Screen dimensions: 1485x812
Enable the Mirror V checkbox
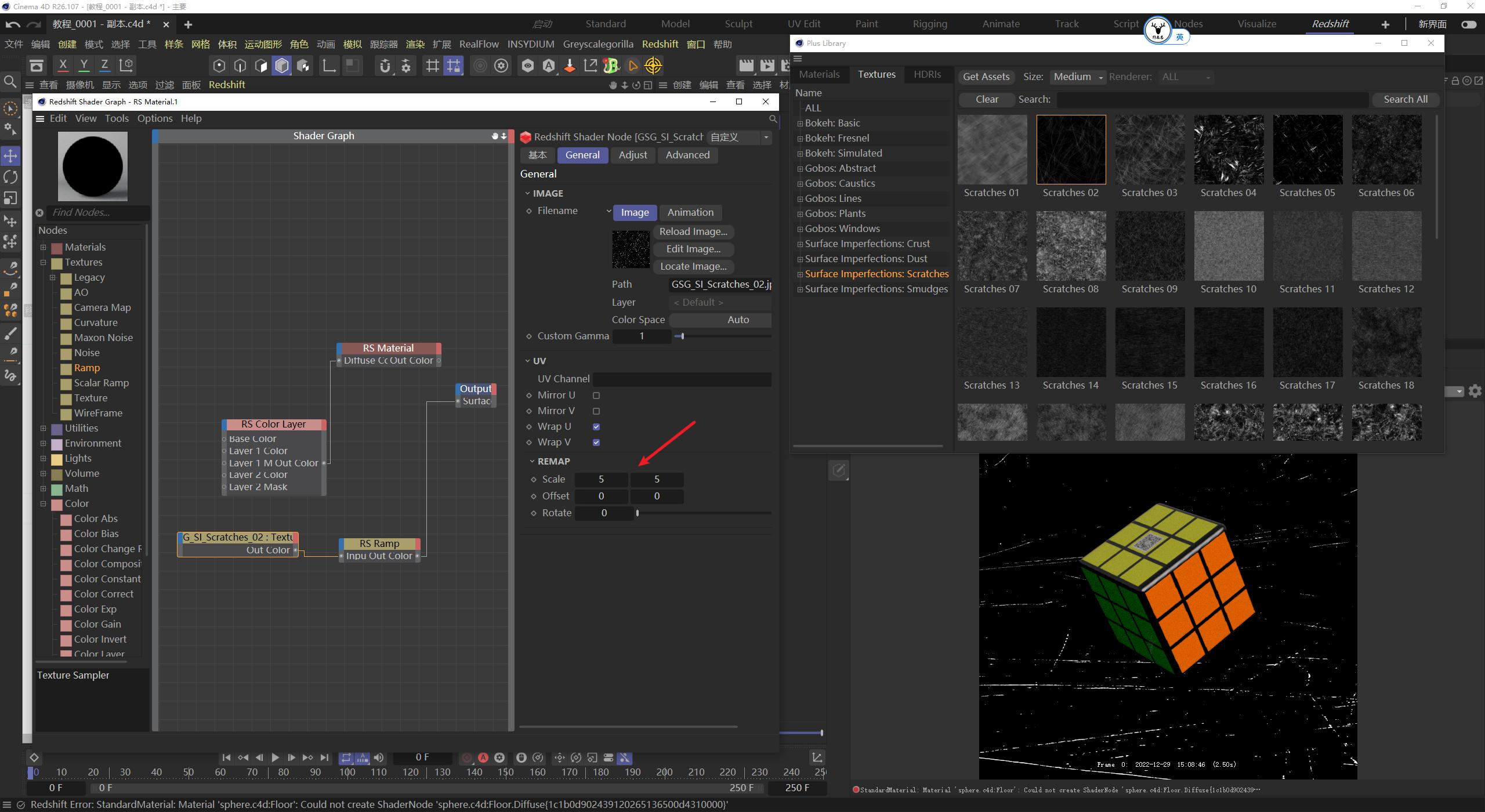596,411
